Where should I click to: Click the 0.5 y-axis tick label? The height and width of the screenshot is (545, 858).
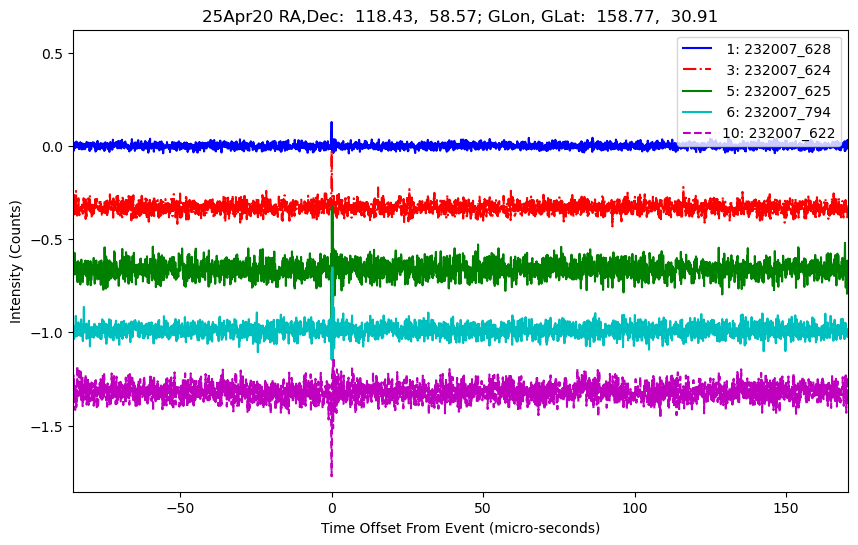(x=53, y=54)
